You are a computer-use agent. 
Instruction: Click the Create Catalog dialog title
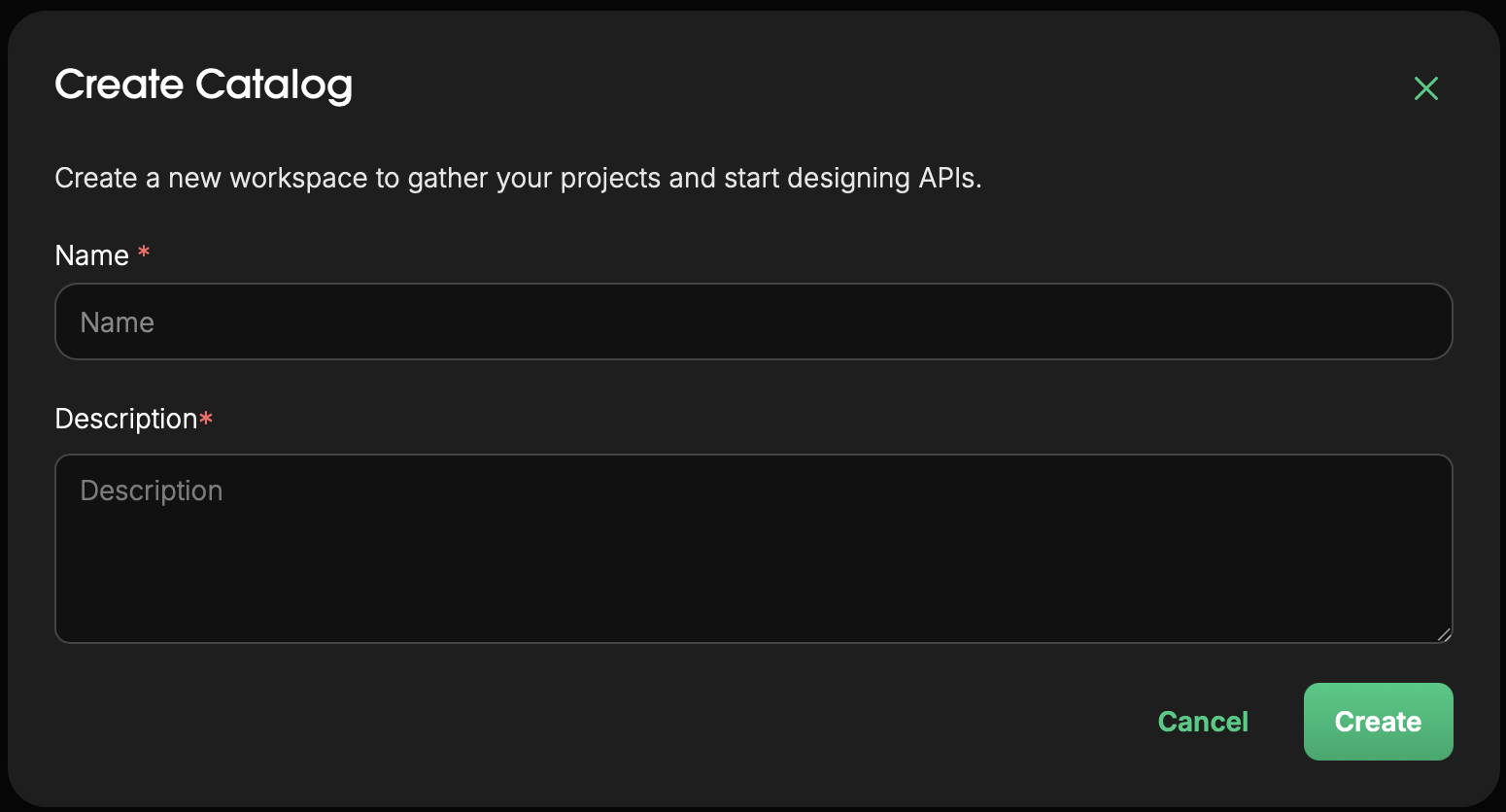pyautogui.click(x=203, y=85)
